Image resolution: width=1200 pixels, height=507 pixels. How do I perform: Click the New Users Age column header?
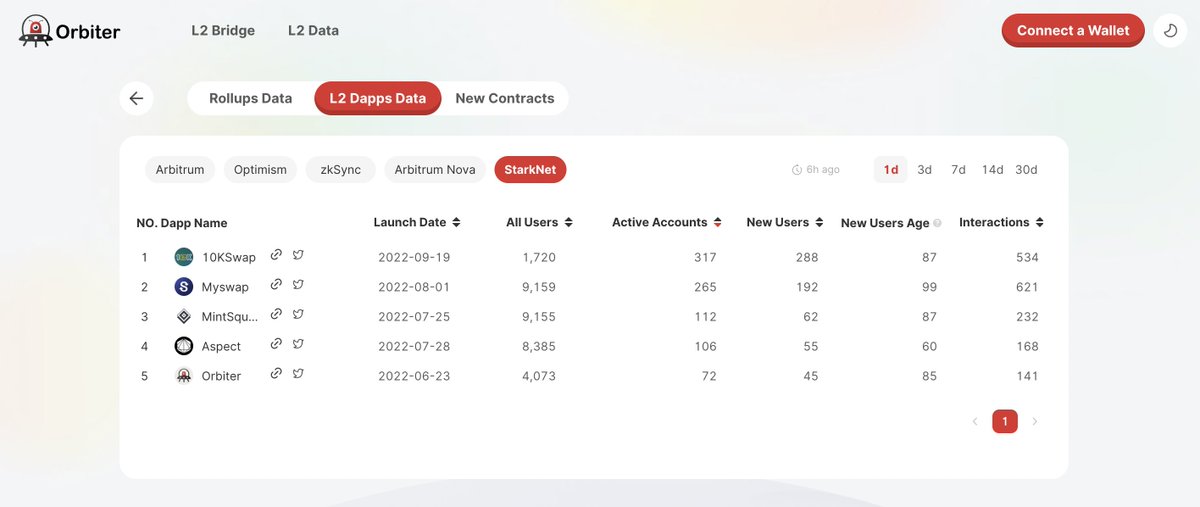(x=885, y=223)
